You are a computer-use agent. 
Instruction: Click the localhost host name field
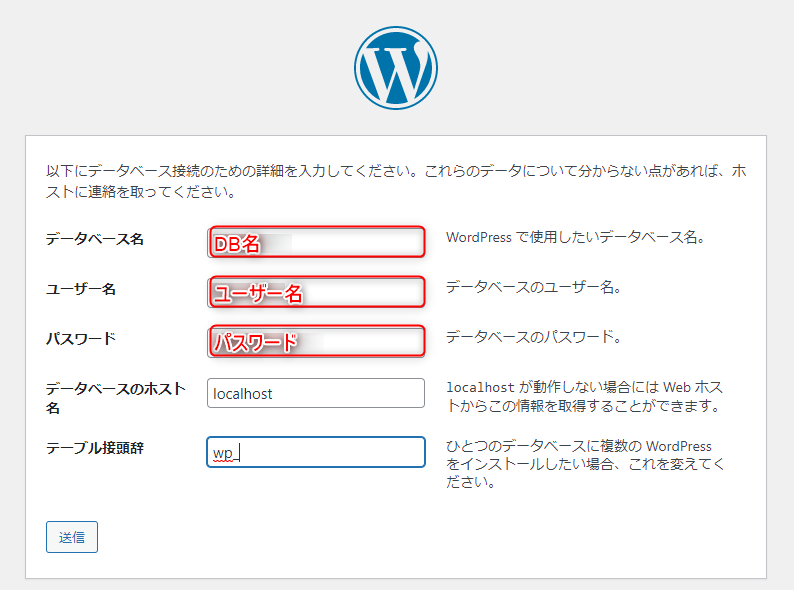coord(316,393)
